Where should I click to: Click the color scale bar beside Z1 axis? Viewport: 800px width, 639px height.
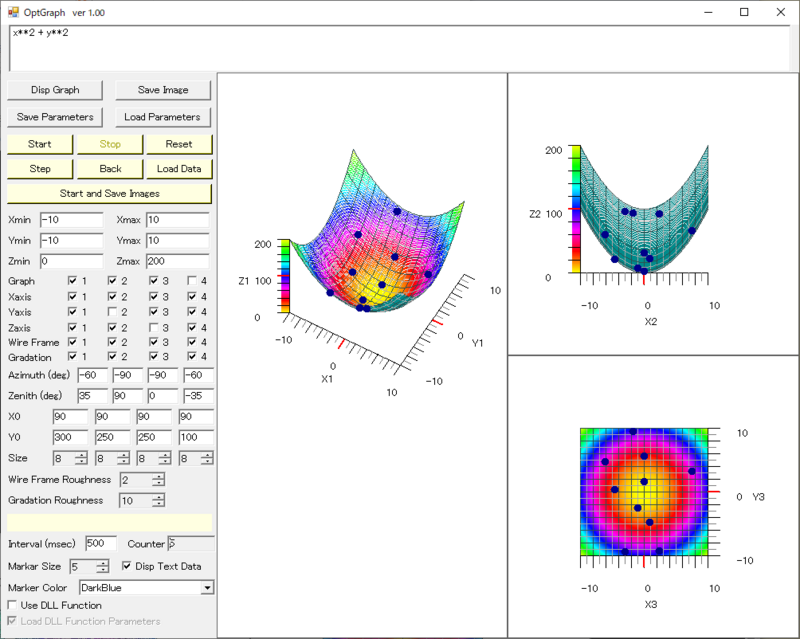click(284, 276)
